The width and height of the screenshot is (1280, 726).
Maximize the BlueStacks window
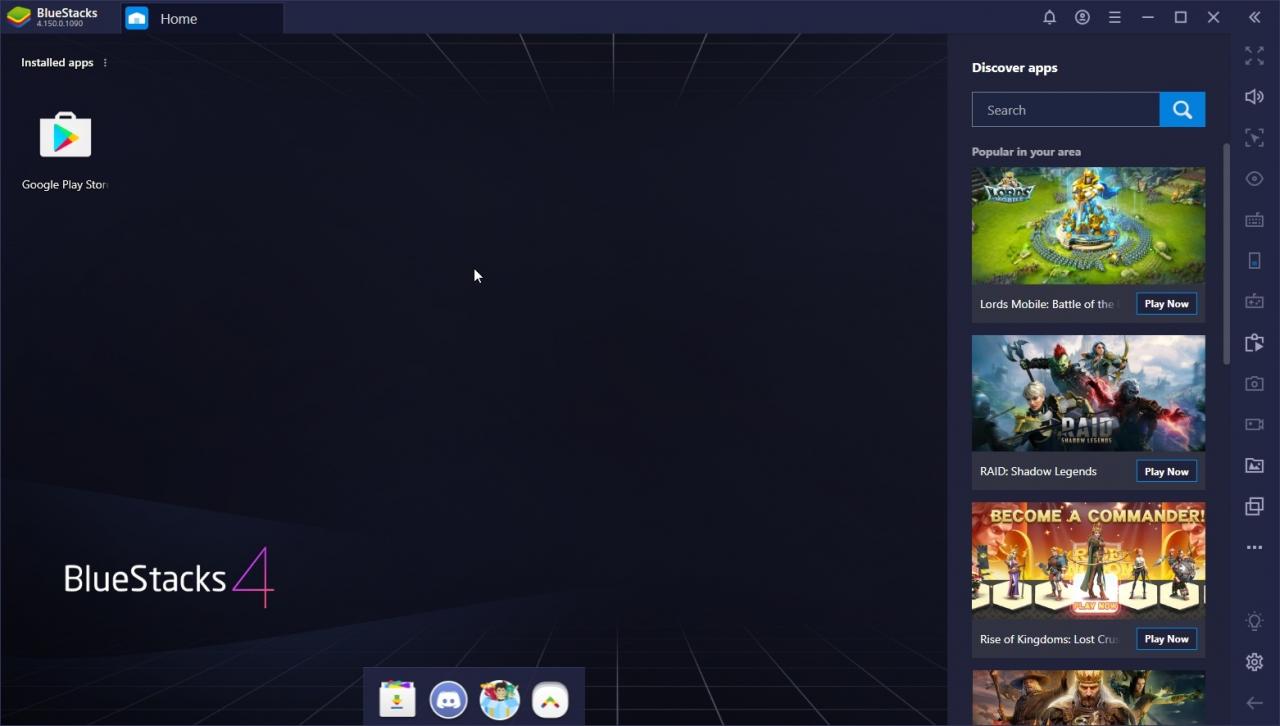click(1180, 17)
